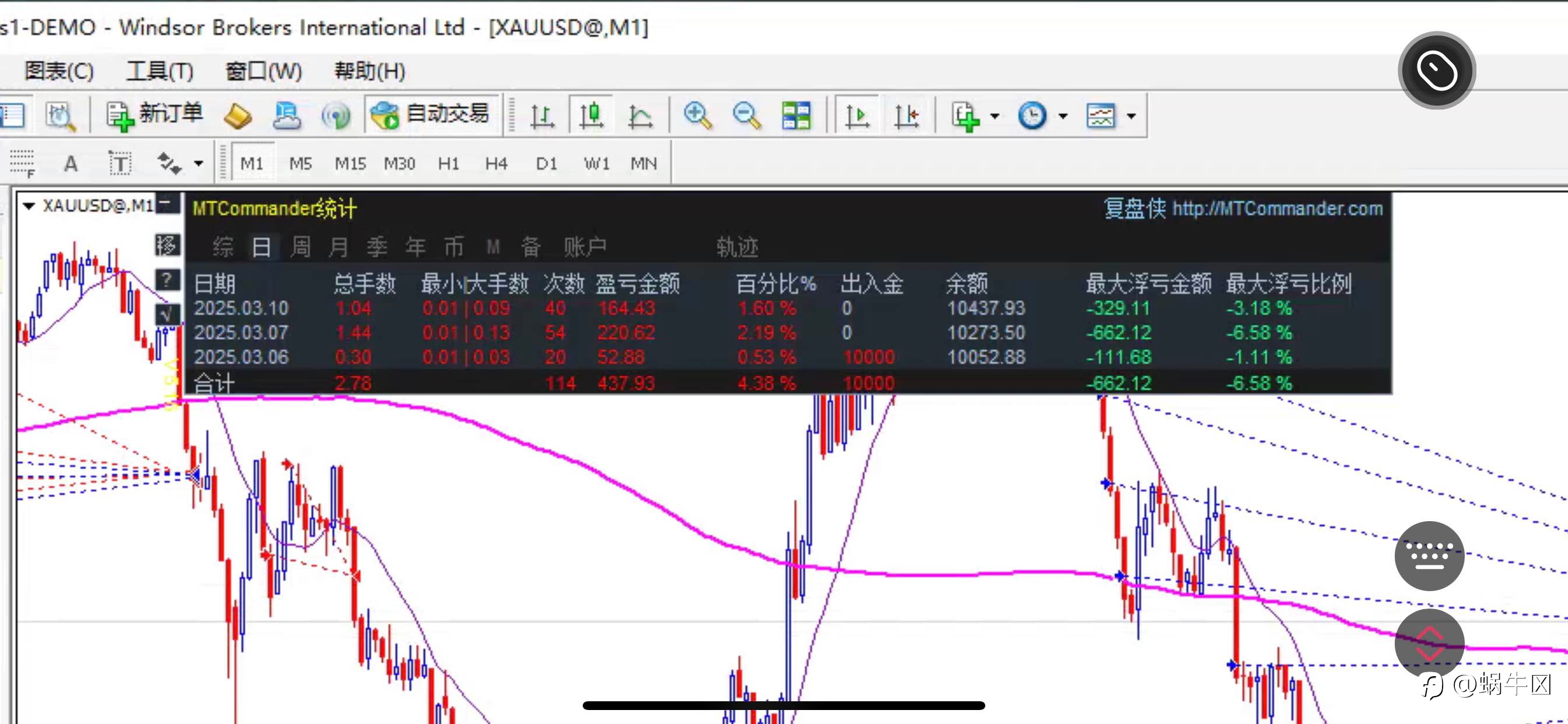The image size is (1568, 724).
Task: Click the periods clock icon
Action: [1032, 115]
